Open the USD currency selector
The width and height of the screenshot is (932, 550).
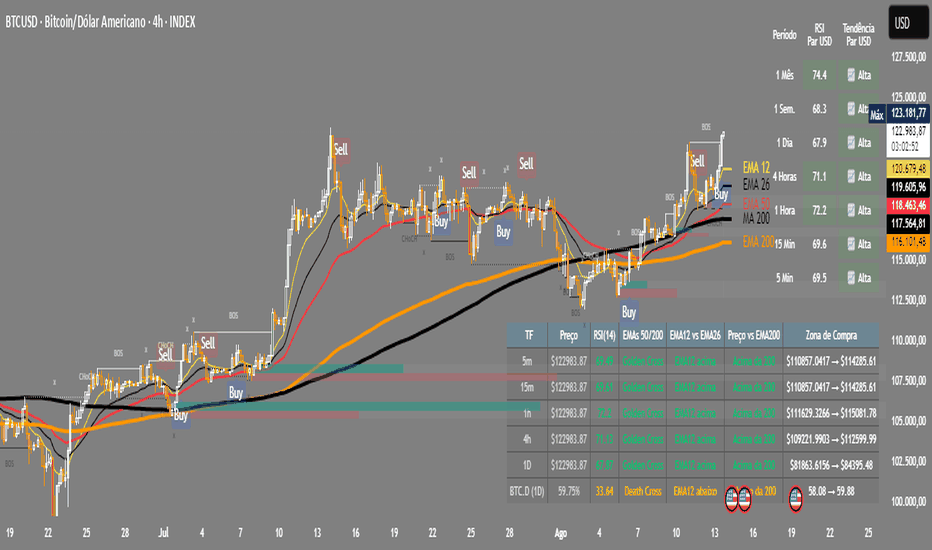[908, 23]
